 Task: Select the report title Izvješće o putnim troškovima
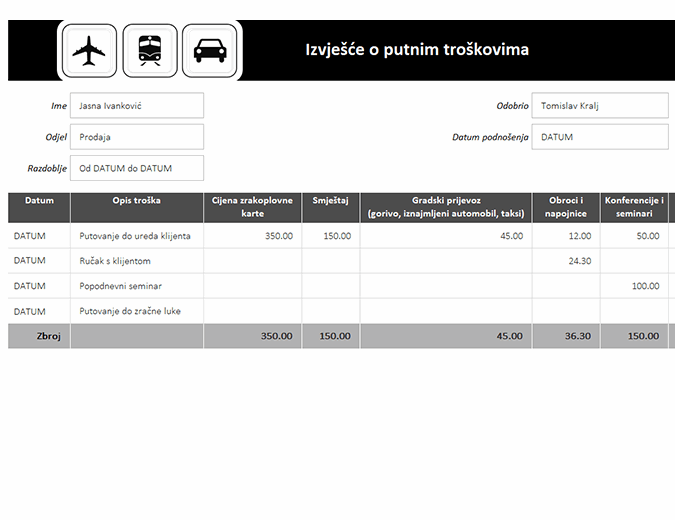(x=417, y=50)
